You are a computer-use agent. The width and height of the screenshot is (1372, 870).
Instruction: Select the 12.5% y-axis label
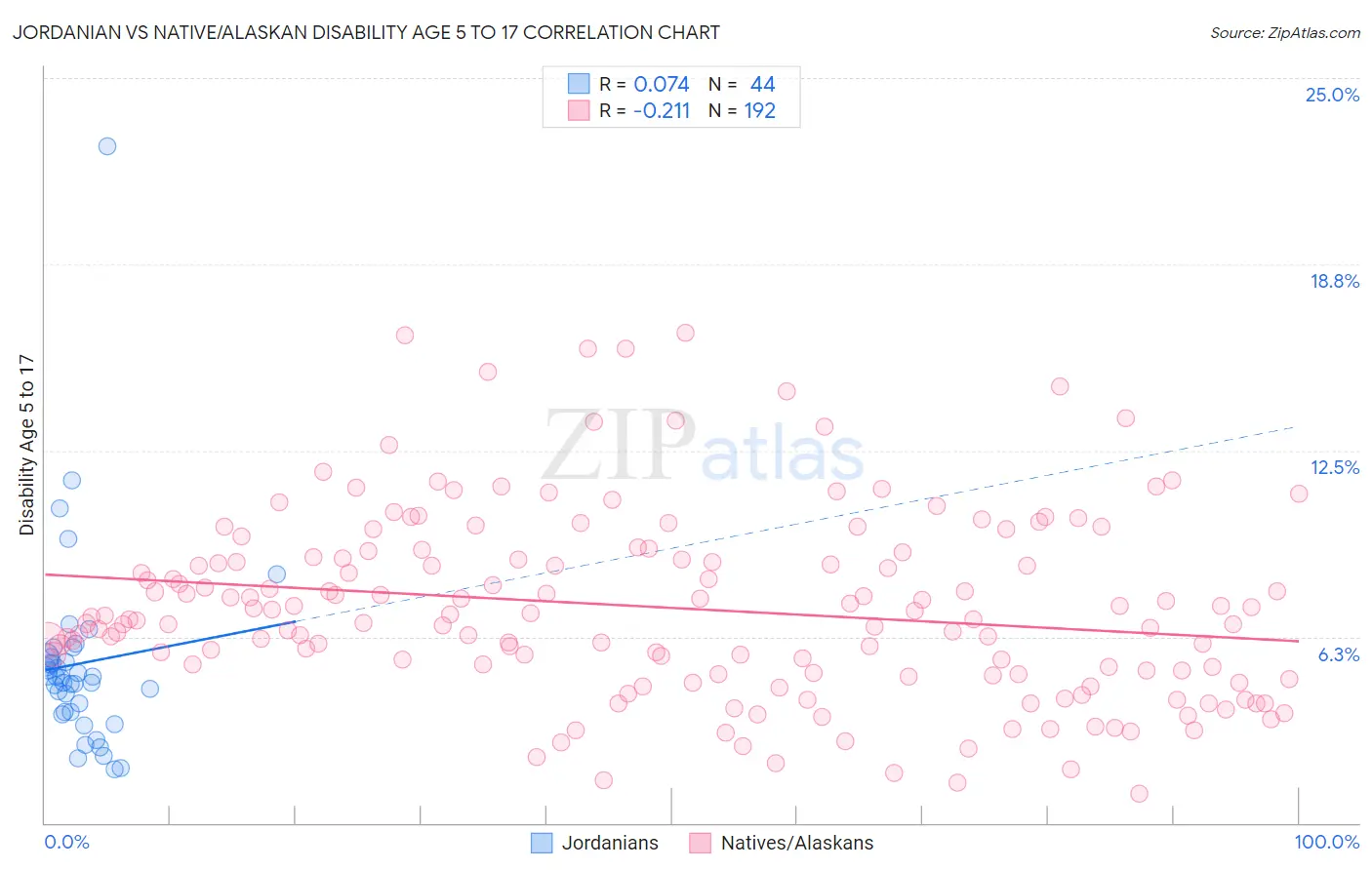[x=1334, y=467]
